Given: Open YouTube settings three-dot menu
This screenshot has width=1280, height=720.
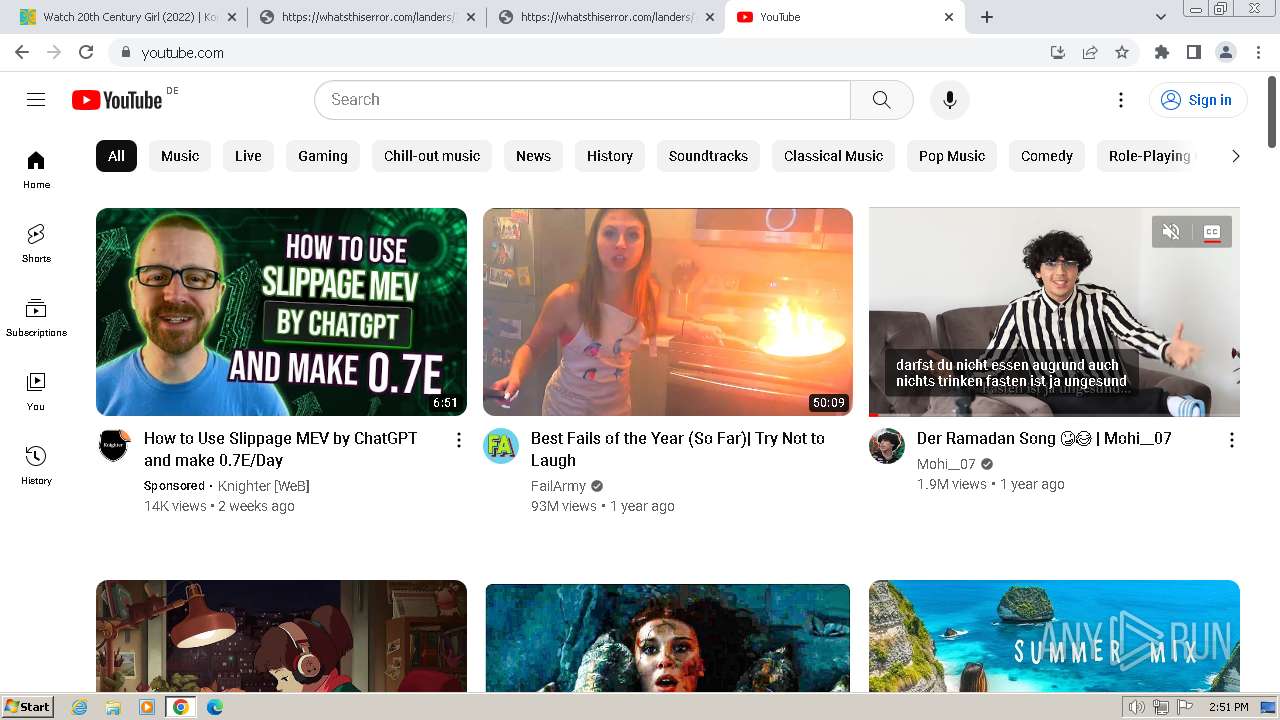Looking at the screenshot, I should [x=1121, y=100].
